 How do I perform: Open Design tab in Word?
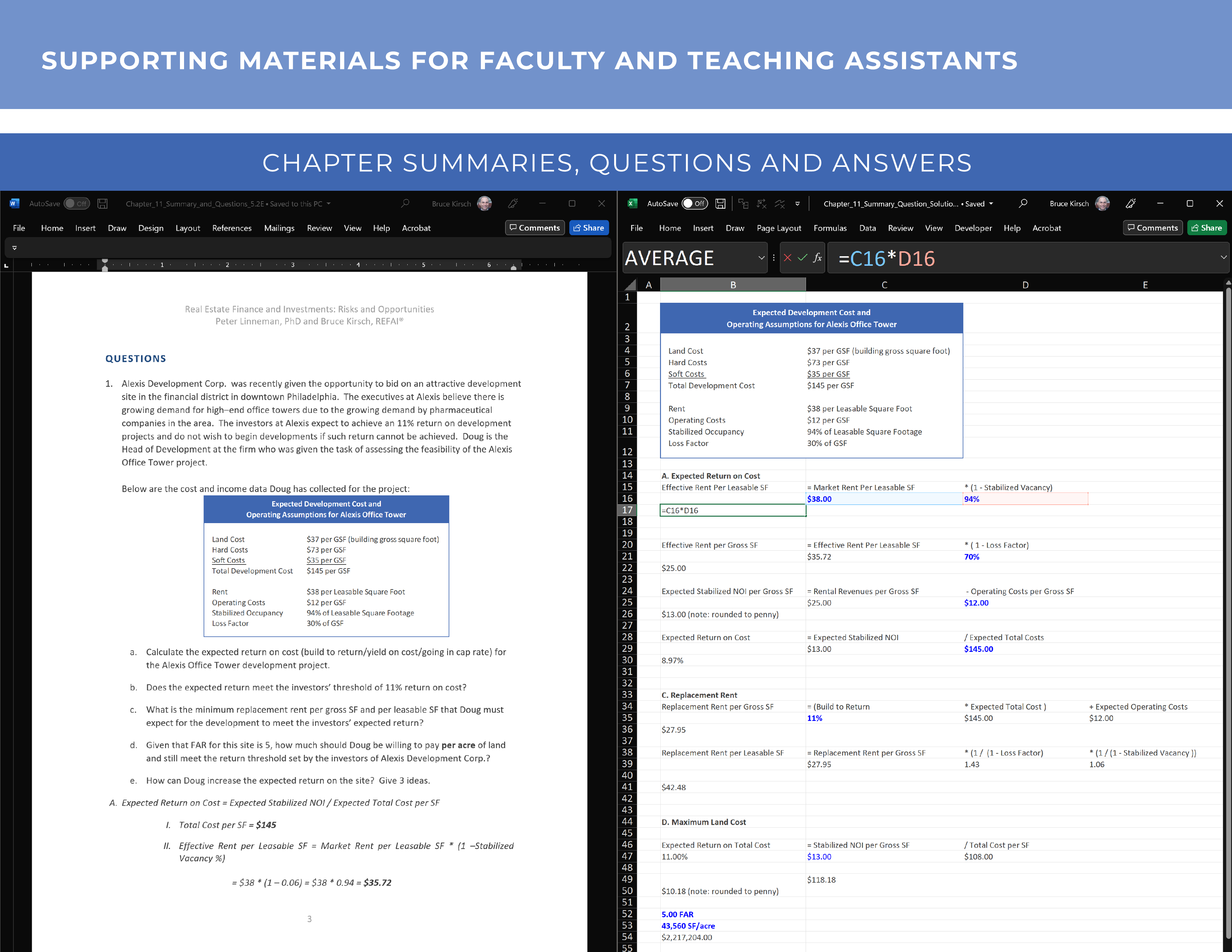(150, 228)
